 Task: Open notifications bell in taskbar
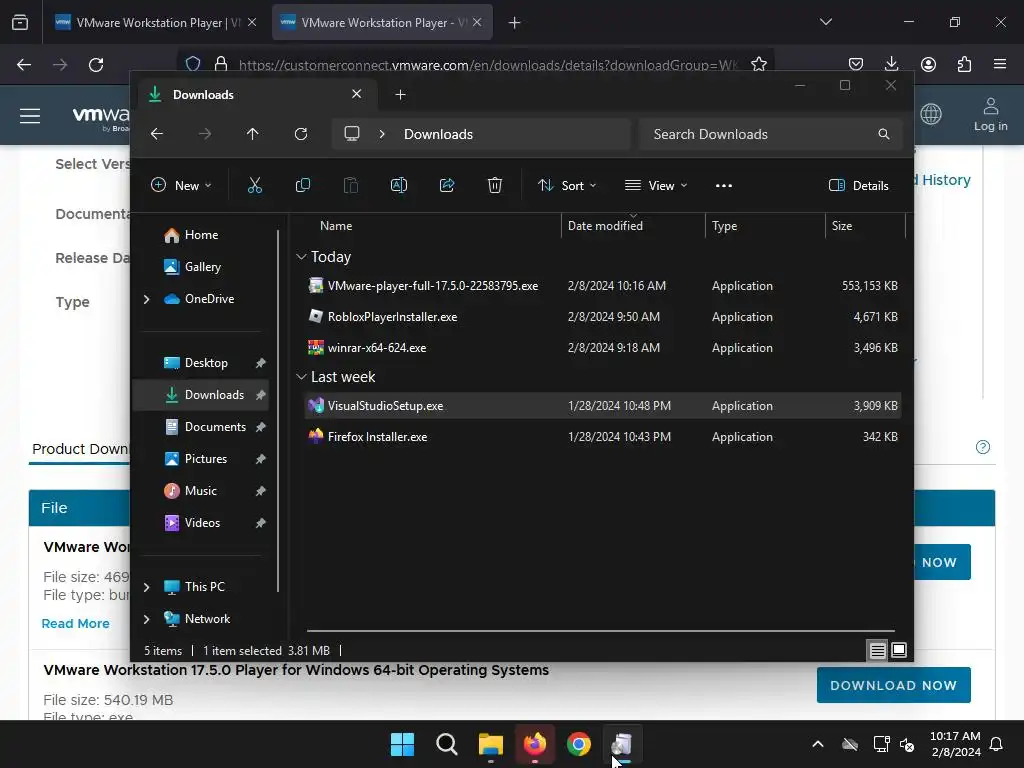tap(996, 744)
